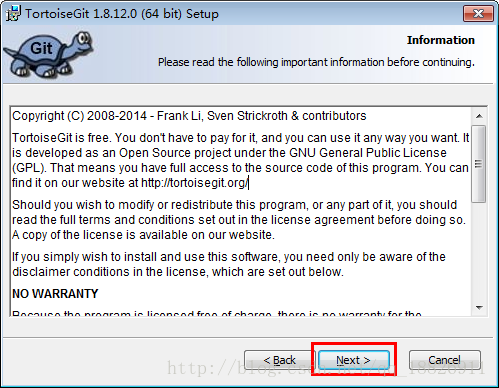
Task: Click the Information header title
Action: (x=441, y=40)
